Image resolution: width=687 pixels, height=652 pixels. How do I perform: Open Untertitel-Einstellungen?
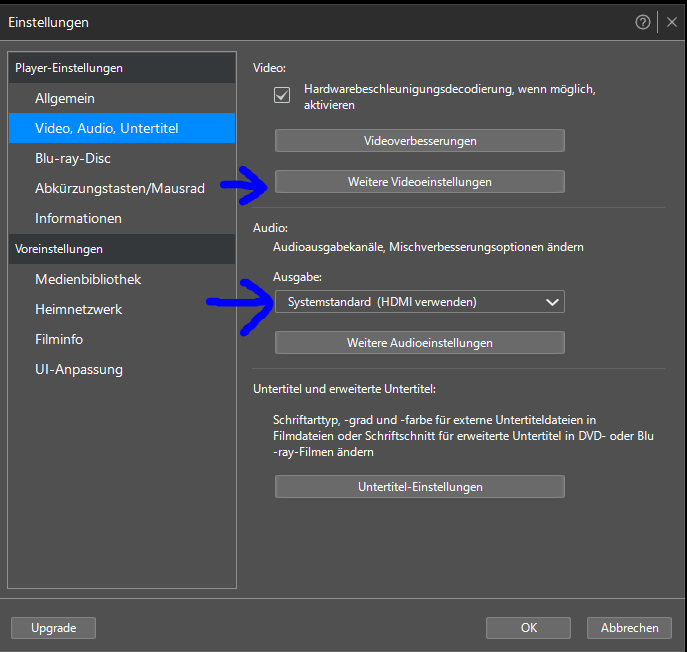[420, 487]
